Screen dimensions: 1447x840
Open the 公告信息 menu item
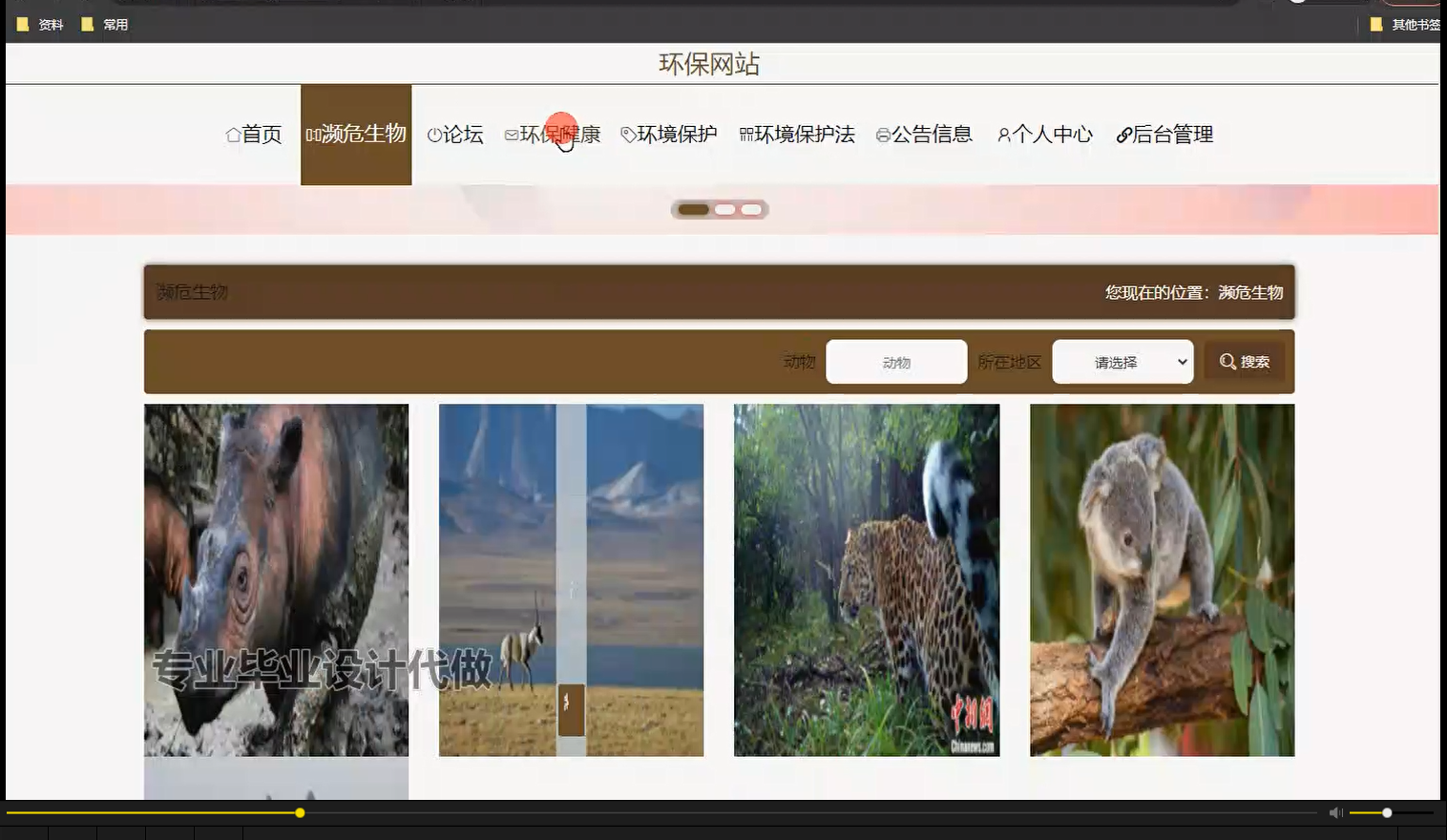point(924,135)
